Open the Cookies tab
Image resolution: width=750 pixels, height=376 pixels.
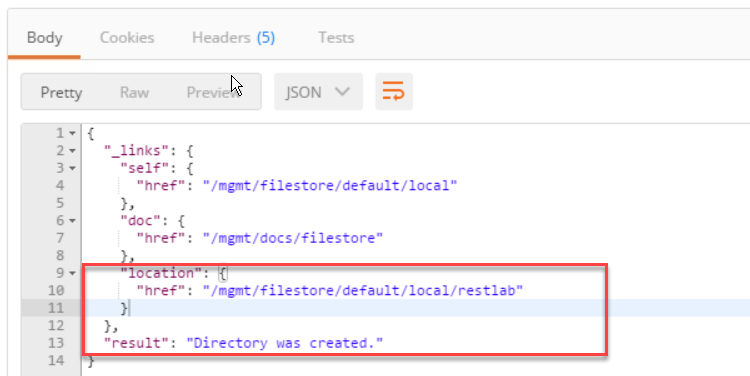click(127, 38)
